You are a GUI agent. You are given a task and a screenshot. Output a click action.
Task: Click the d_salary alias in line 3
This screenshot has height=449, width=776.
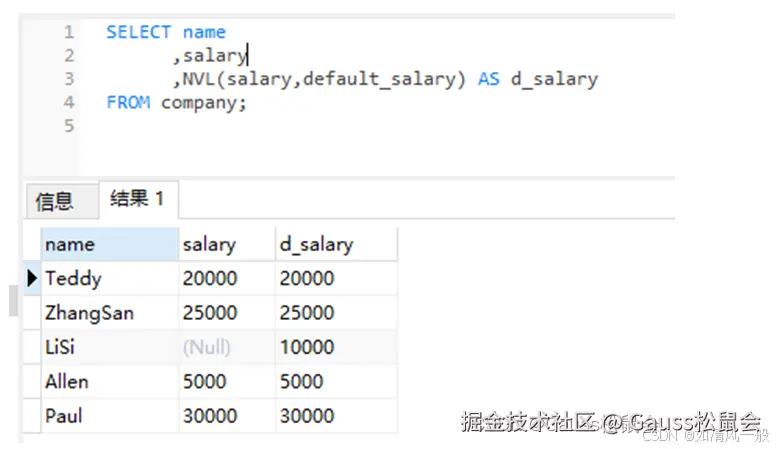point(554,79)
